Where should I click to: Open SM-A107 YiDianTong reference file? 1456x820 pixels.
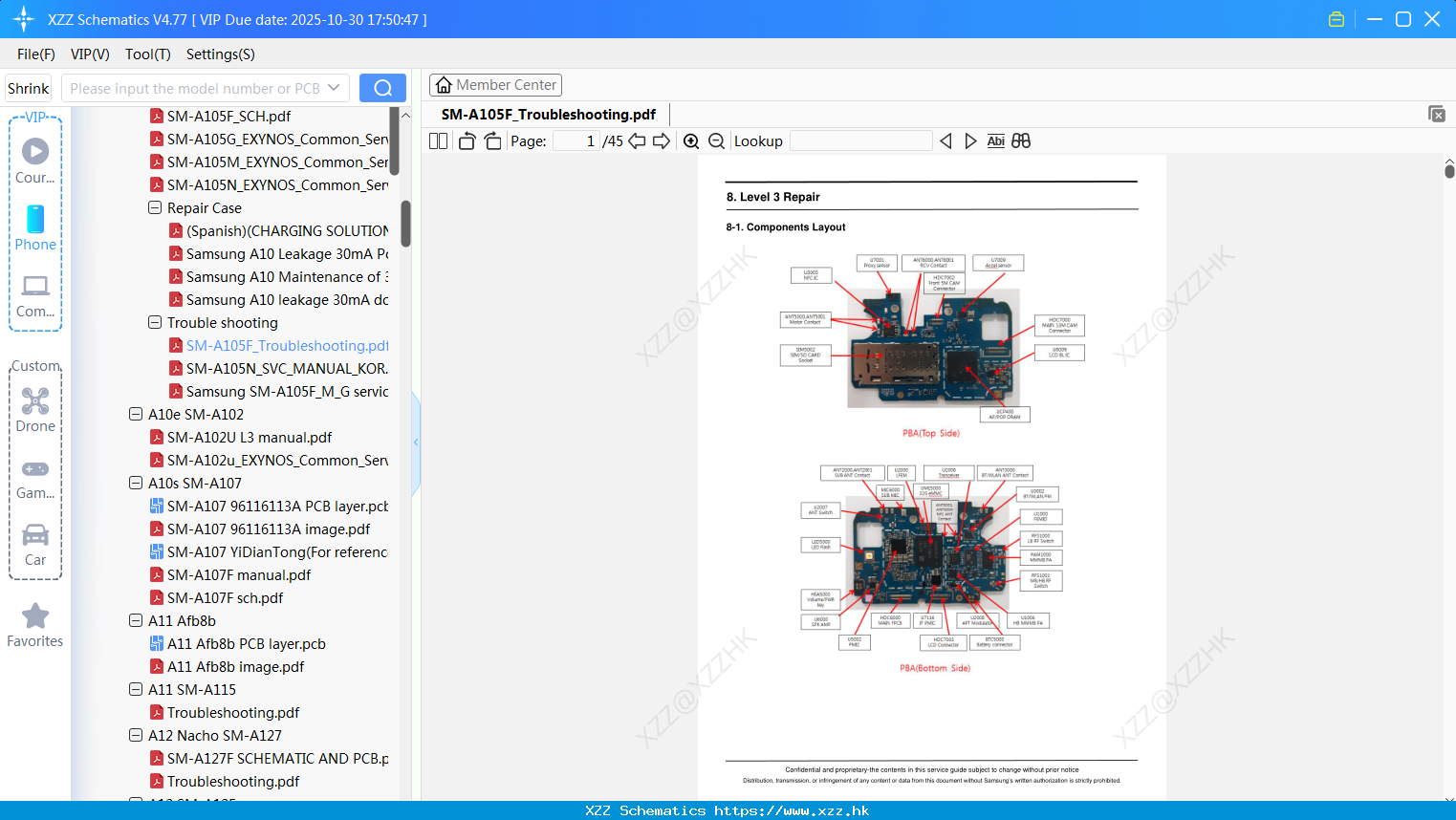click(x=269, y=552)
